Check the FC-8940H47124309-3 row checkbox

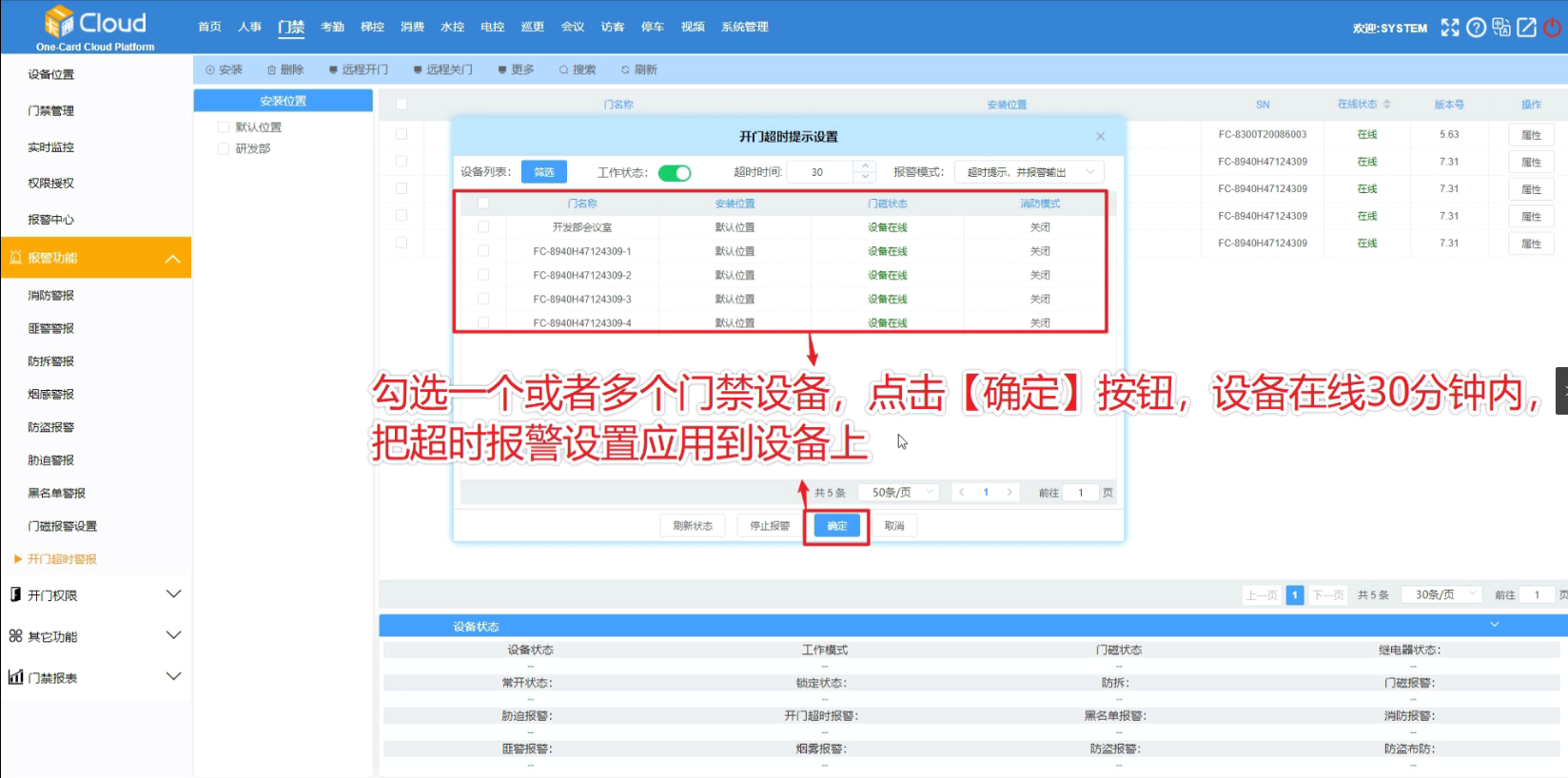tap(483, 299)
